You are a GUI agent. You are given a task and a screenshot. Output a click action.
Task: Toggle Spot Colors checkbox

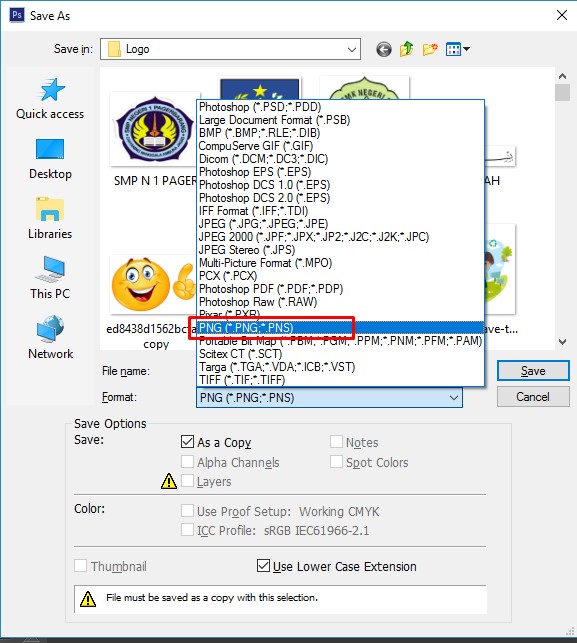[336, 461]
